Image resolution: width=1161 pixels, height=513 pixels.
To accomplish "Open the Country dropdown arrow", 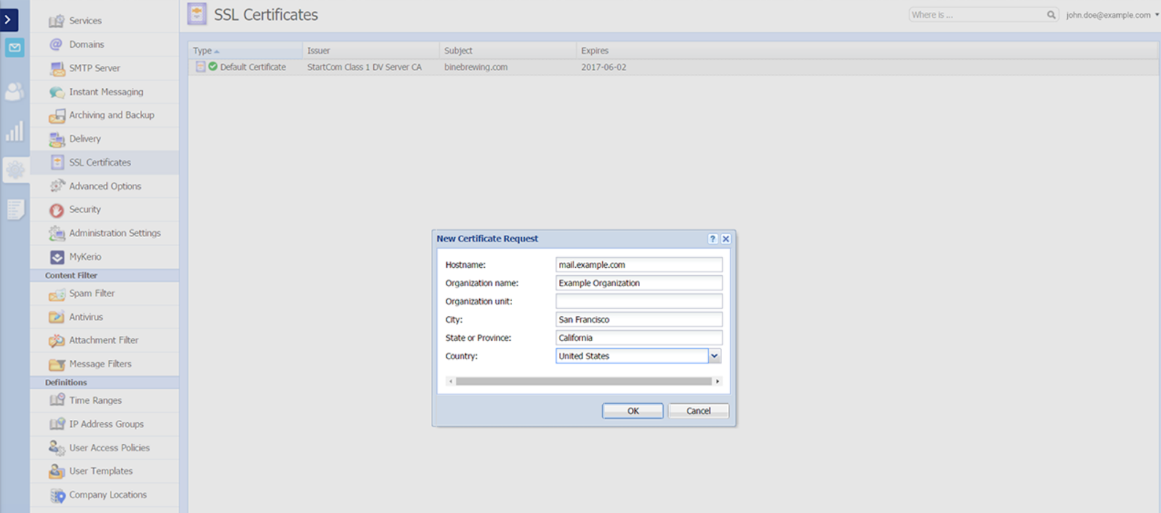I will [x=715, y=356].
